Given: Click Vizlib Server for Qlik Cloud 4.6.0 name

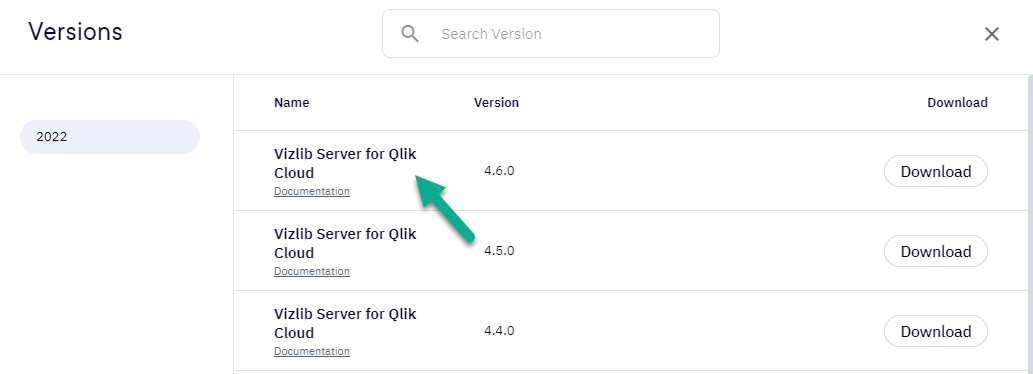Looking at the screenshot, I should 345,163.
